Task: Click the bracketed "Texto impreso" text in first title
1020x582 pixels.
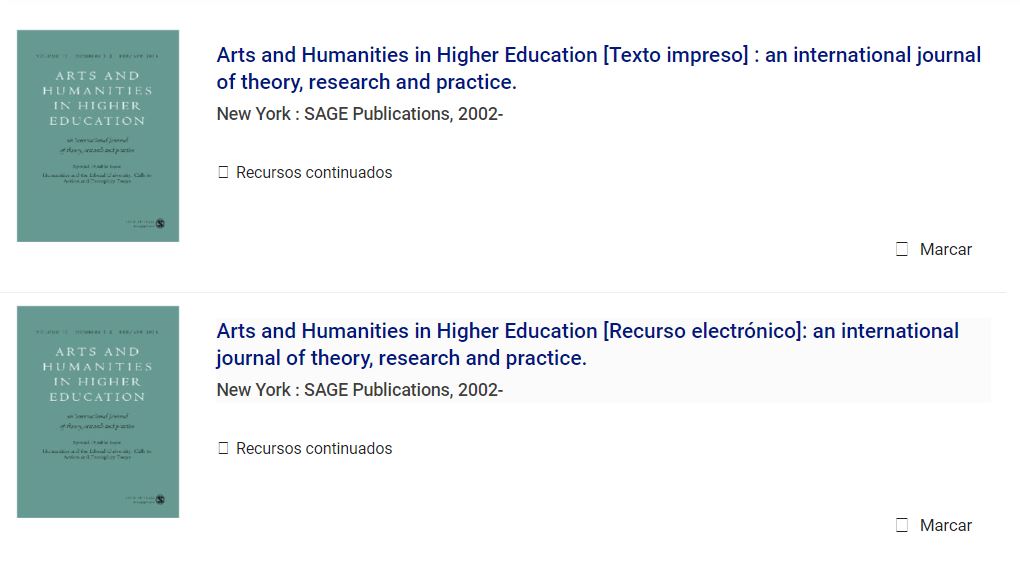Action: [676, 55]
